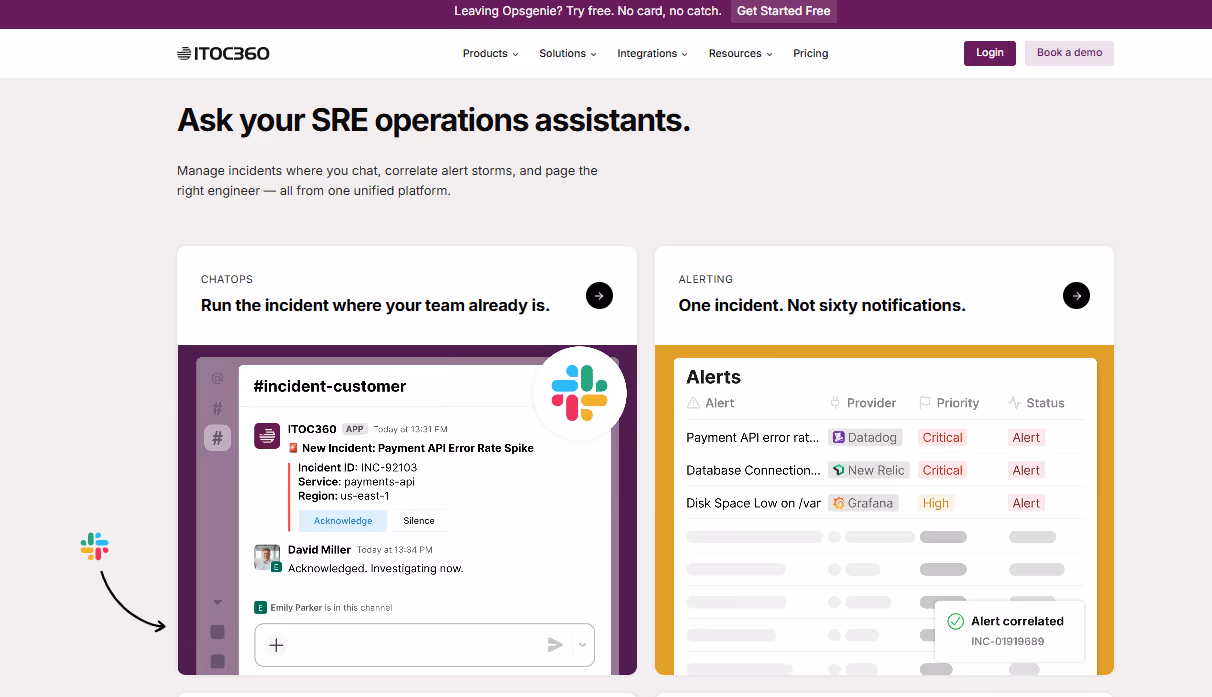Click the Alert status on Disk Space row
The image size is (1212, 697).
(1026, 503)
